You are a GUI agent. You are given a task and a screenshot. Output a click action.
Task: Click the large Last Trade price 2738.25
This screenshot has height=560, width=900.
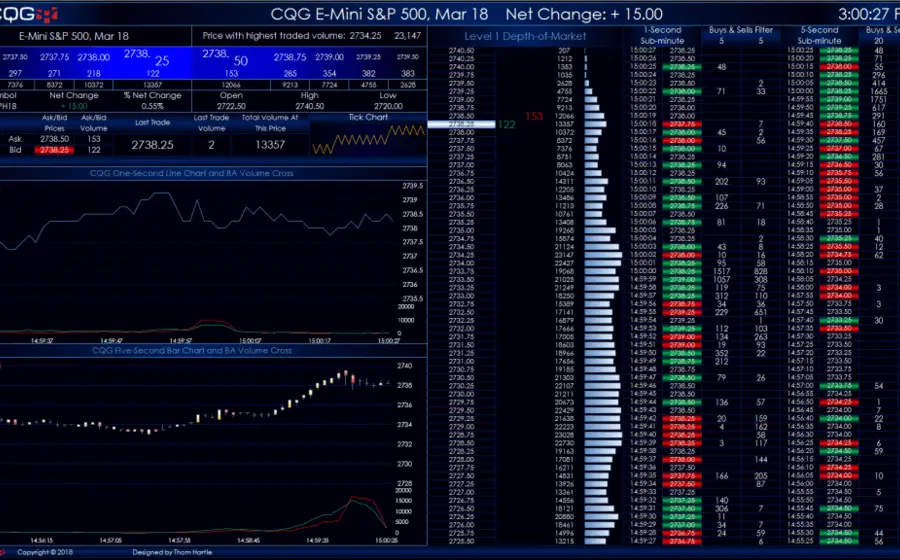[152, 145]
